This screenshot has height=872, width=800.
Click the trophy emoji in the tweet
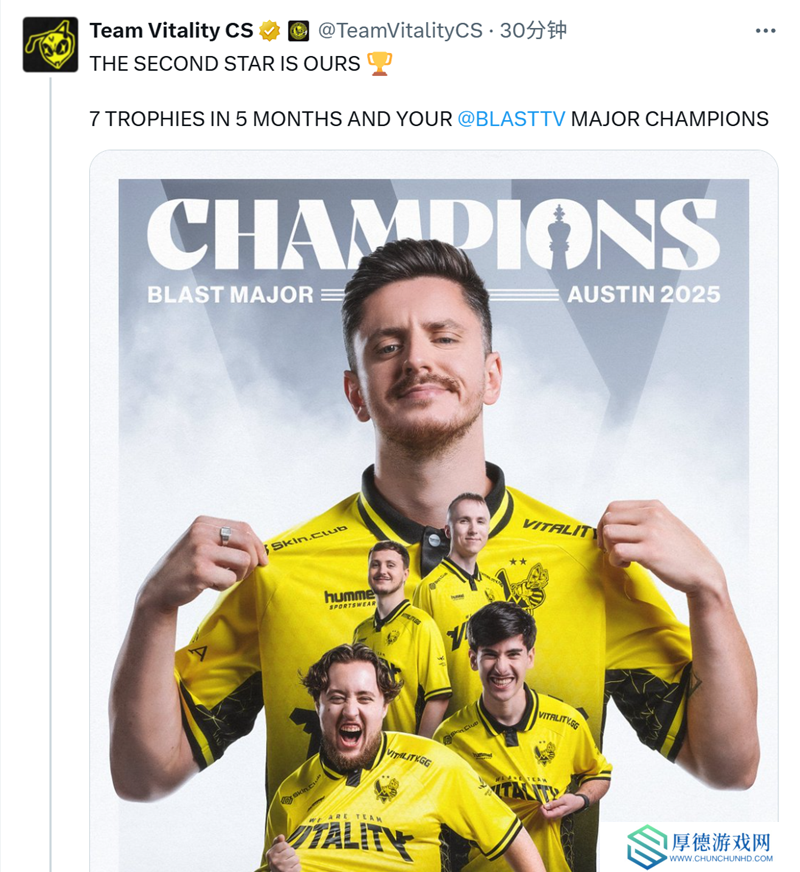tap(380, 63)
